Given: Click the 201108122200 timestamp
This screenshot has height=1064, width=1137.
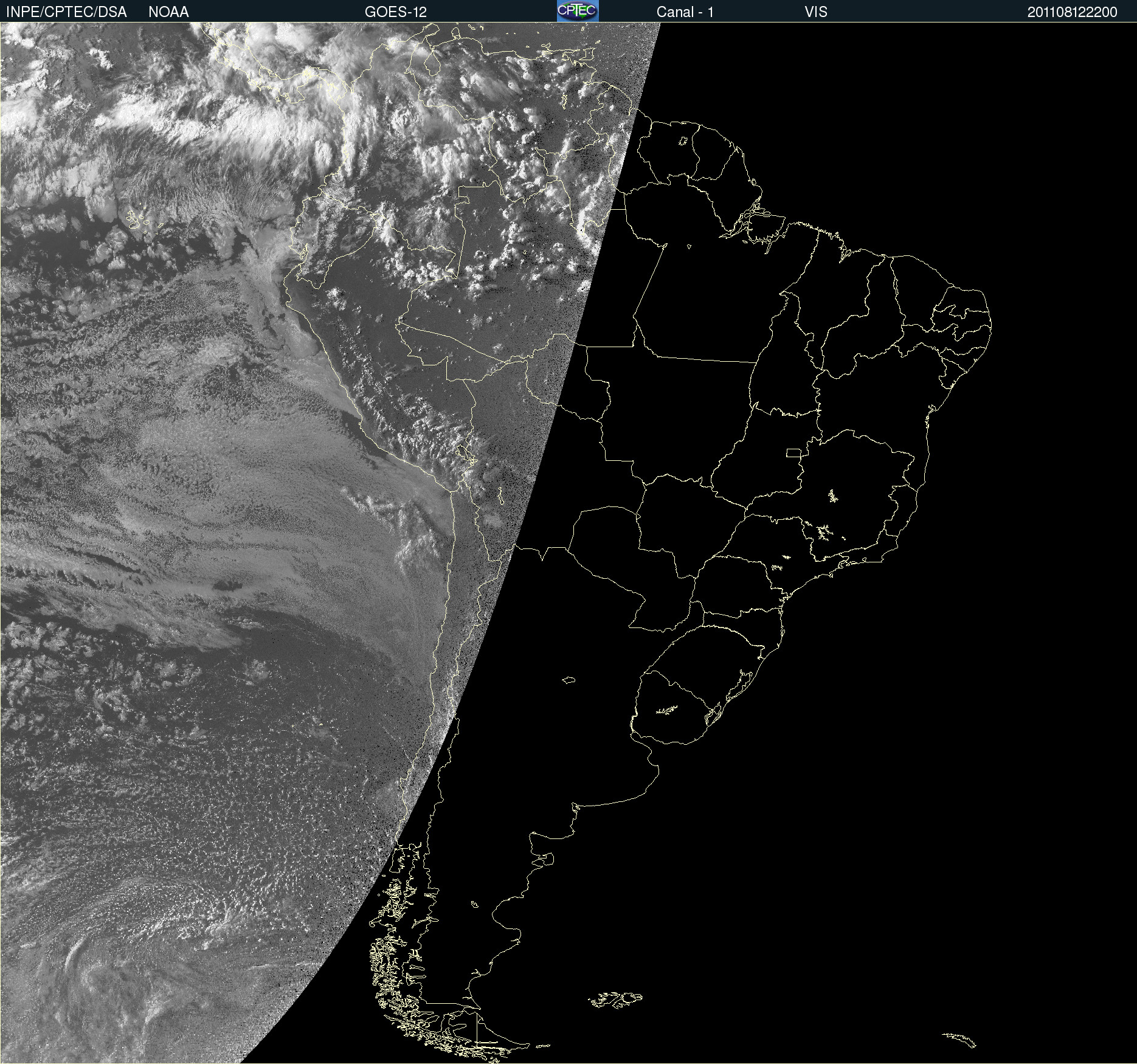Looking at the screenshot, I should 1072,12.
